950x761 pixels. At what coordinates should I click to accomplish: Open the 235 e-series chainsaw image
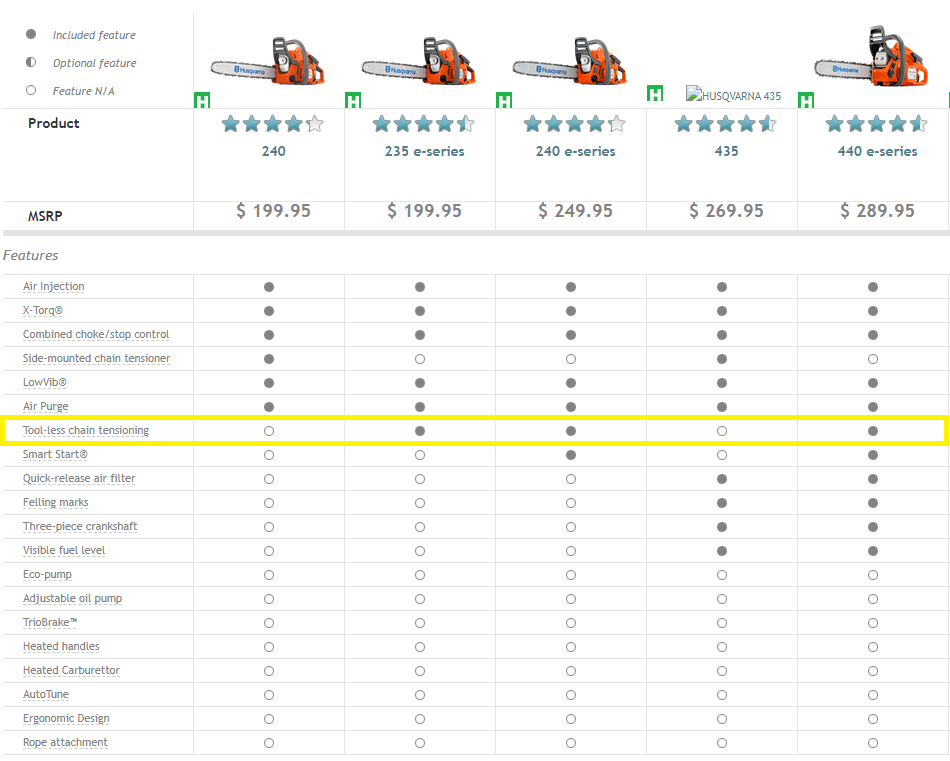point(419,61)
